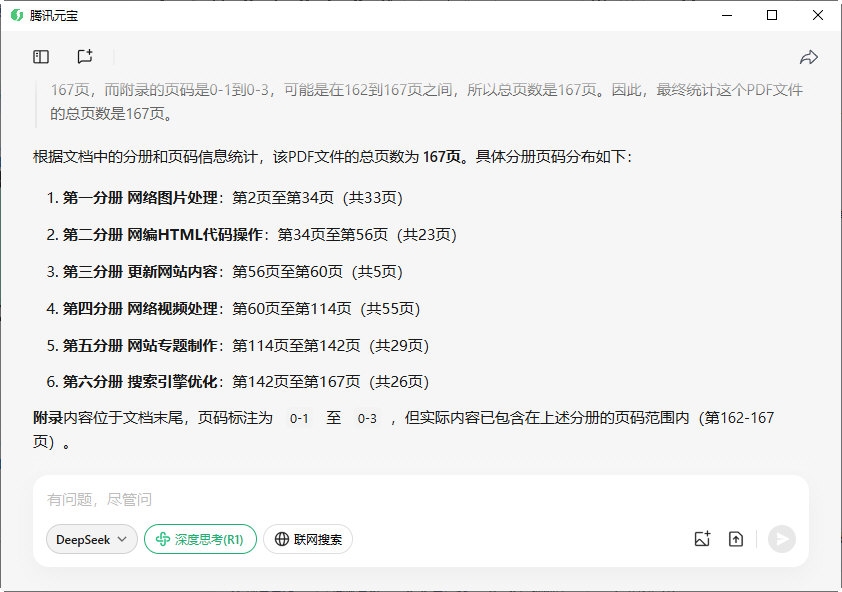The height and width of the screenshot is (592, 842).
Task: Click the share arrow icon
Action: pos(809,57)
